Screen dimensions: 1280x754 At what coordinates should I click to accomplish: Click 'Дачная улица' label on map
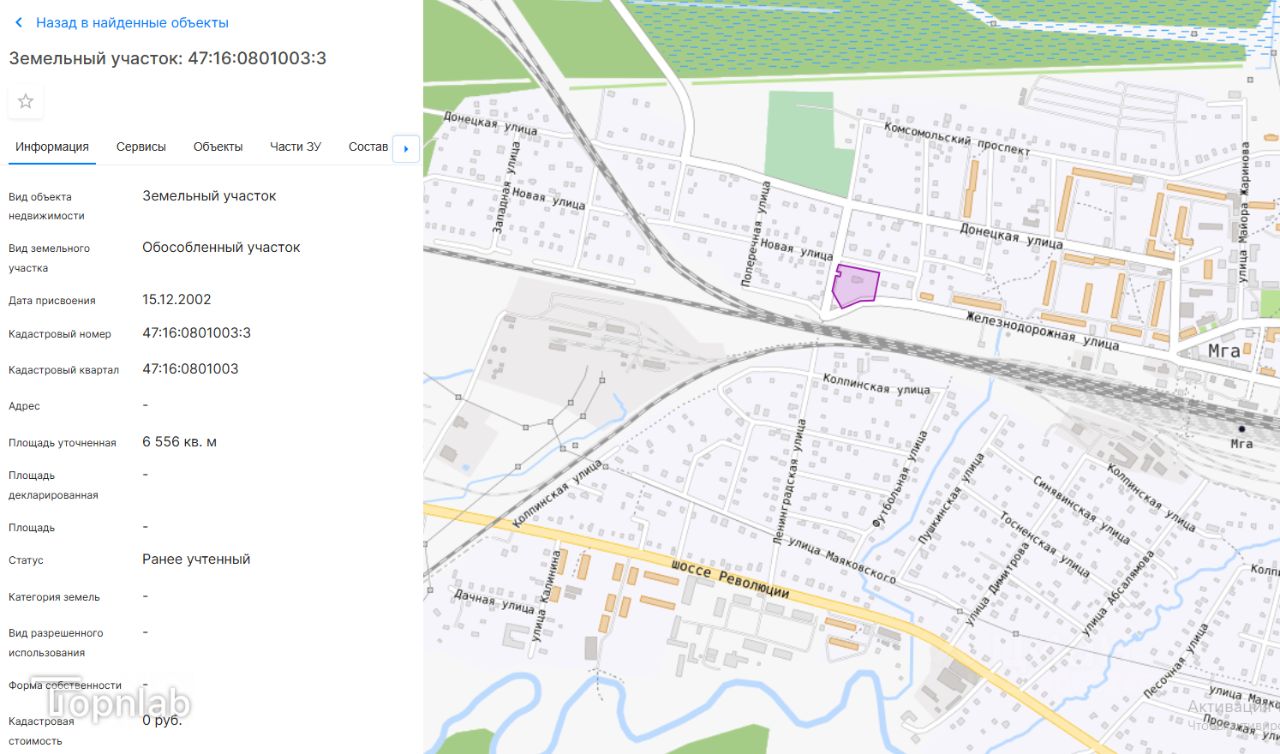[x=494, y=600]
